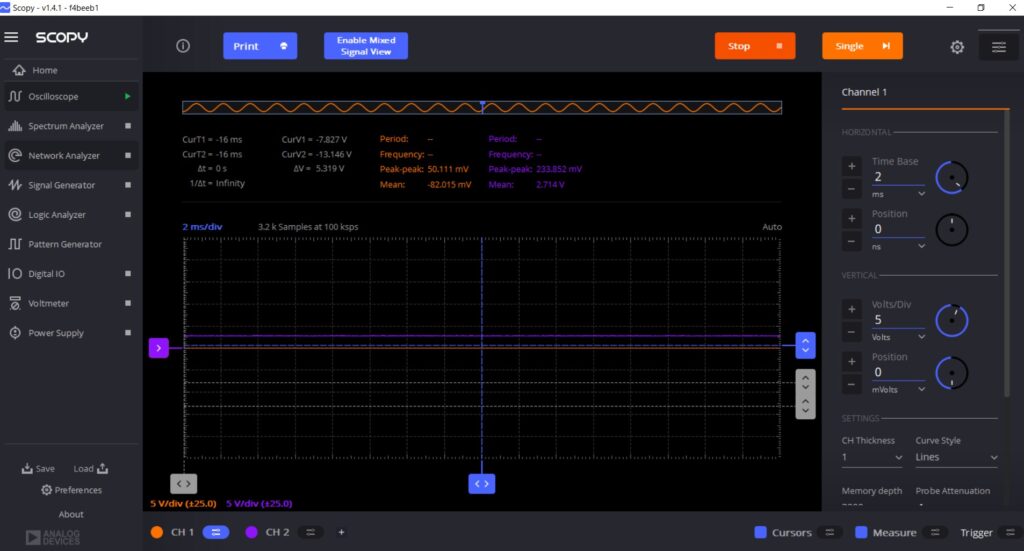Open the settings gear icon in top toolbar
This screenshot has height=551, width=1024.
click(957, 47)
